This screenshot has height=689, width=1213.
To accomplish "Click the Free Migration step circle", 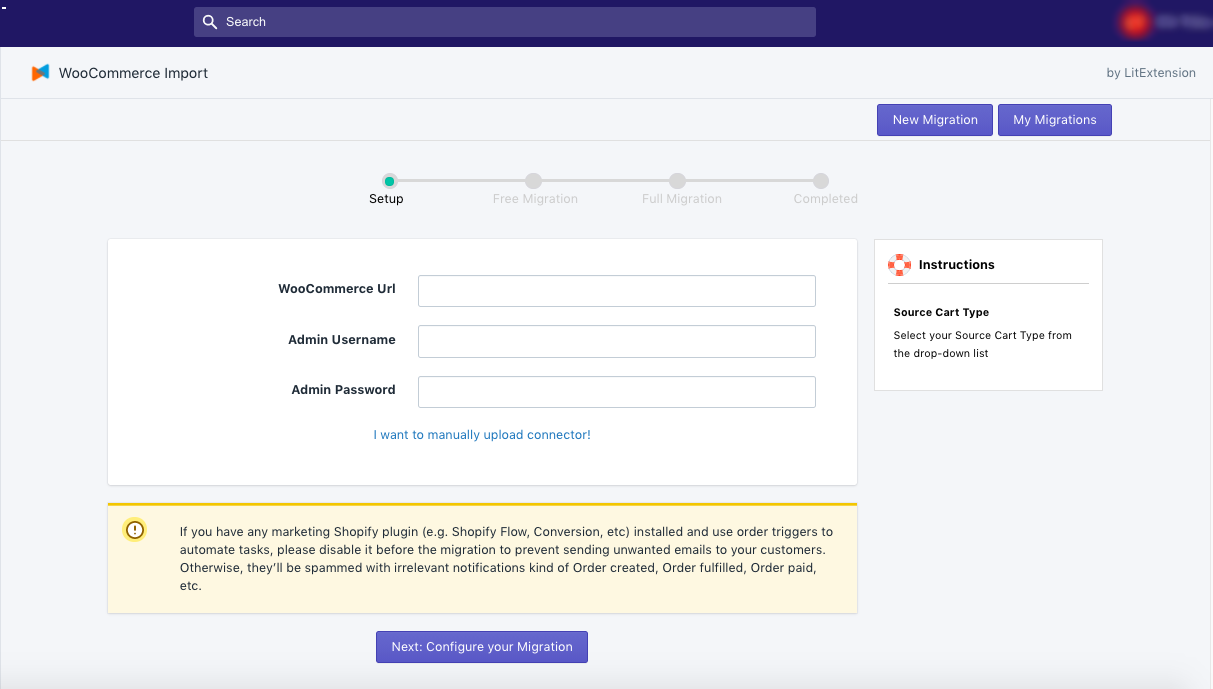I will click(534, 181).
